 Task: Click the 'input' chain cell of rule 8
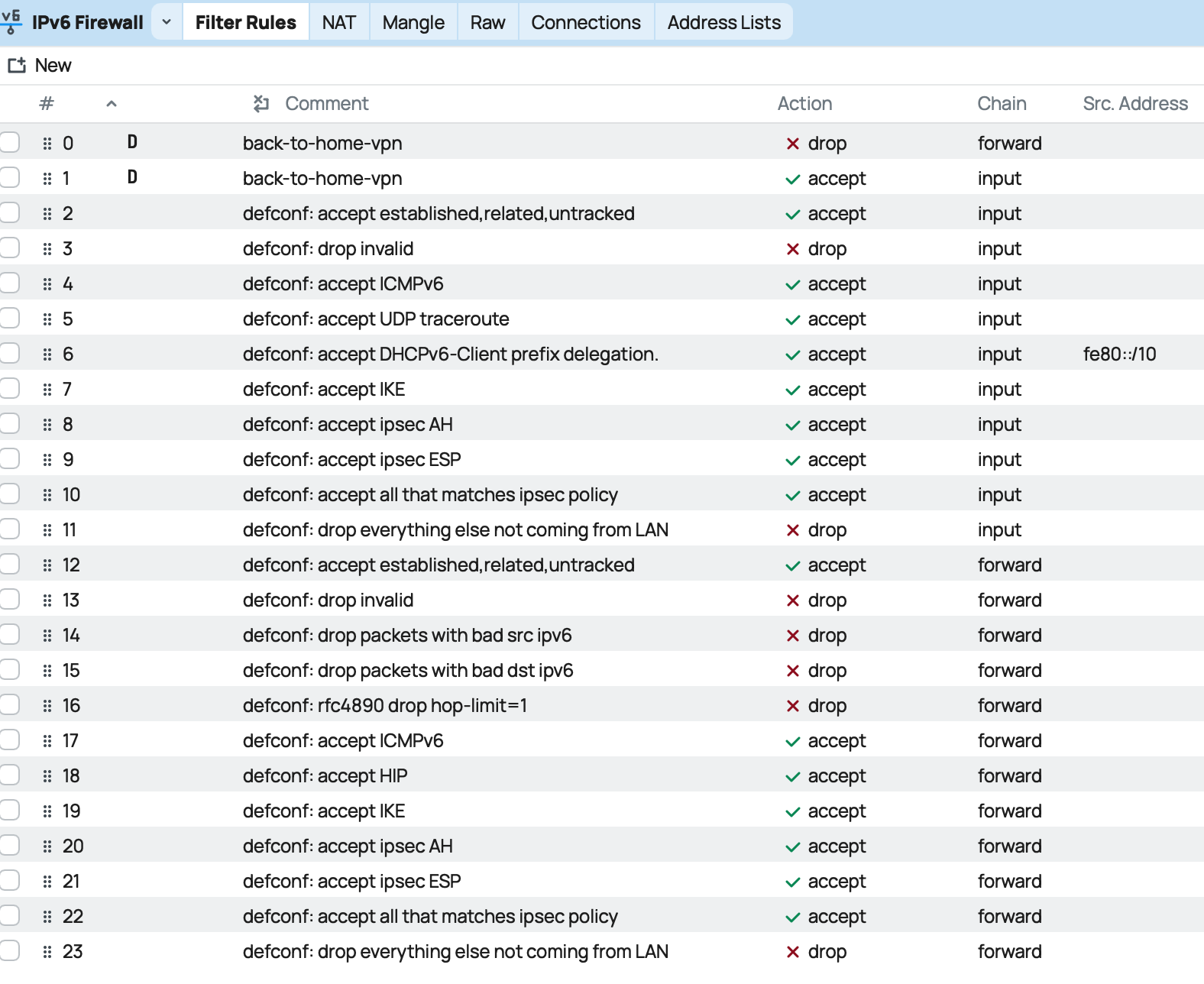coord(999,425)
